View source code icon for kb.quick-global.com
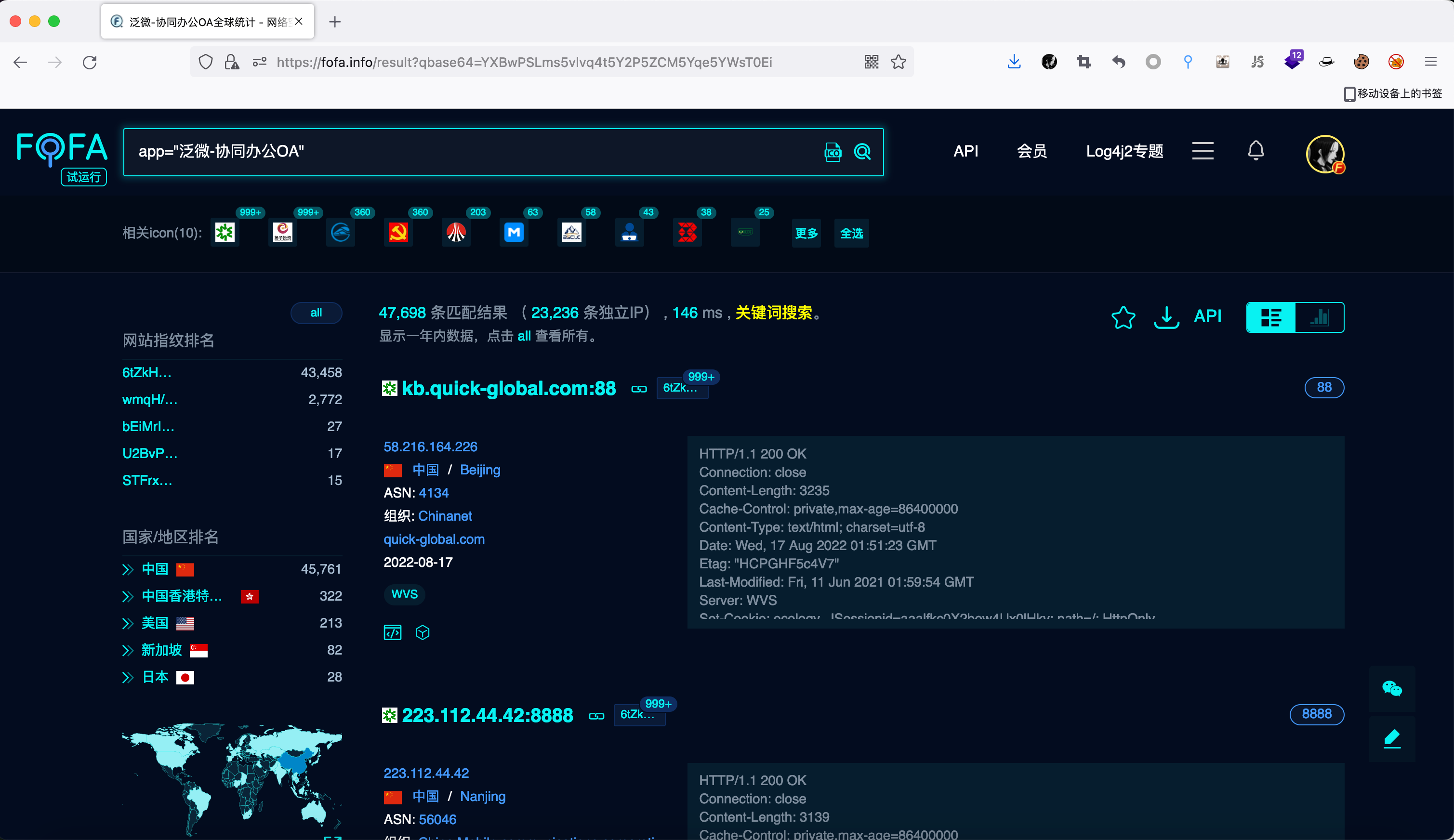 pos(392,632)
